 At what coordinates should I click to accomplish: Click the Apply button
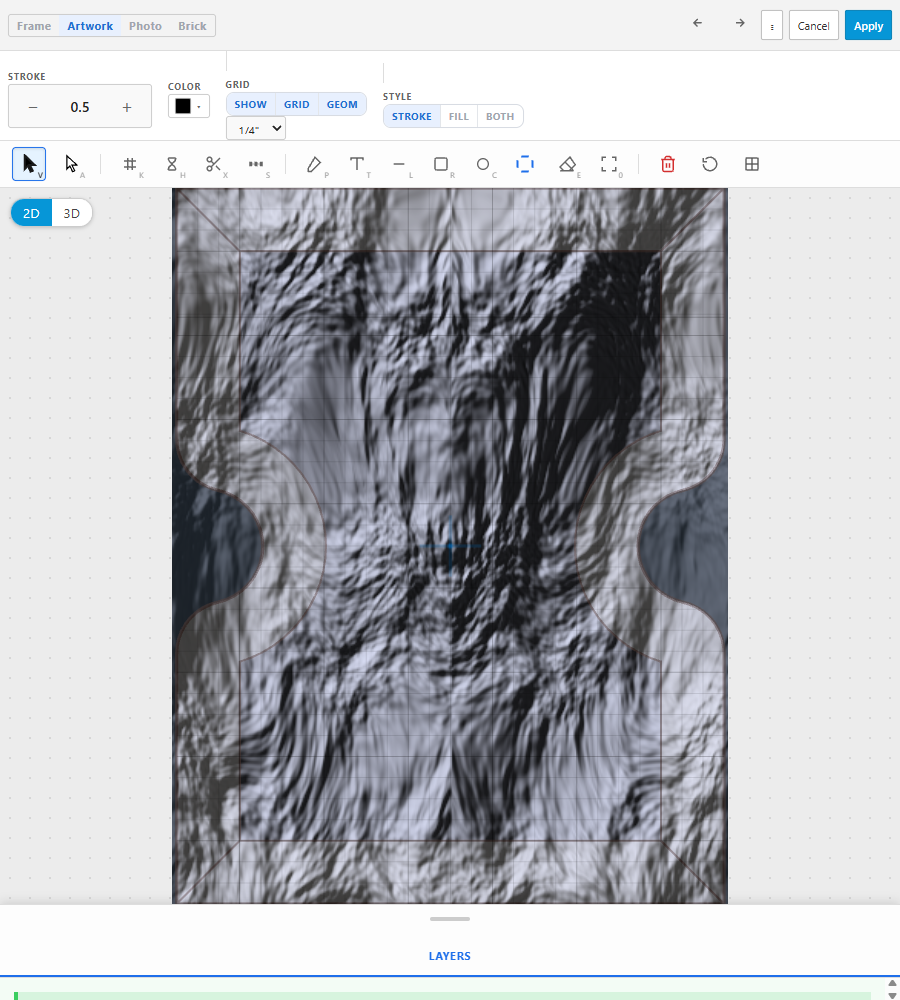868,26
